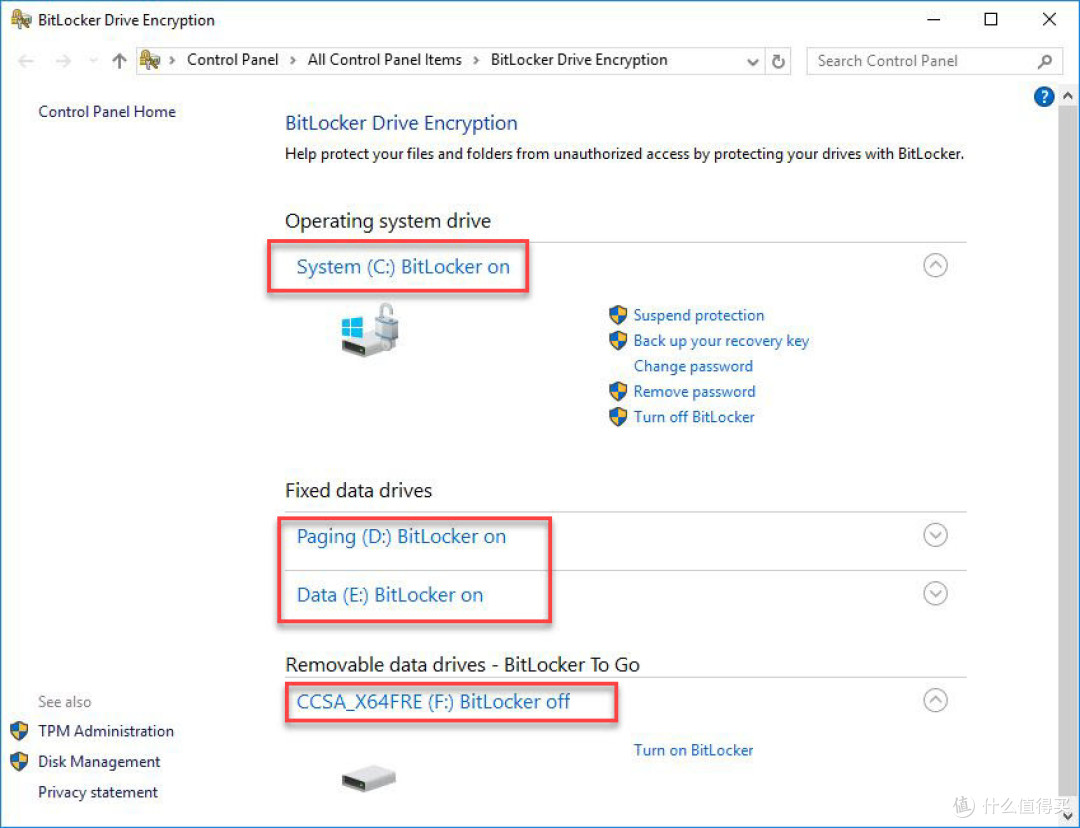Select BitLocker Drive Encryption breadcrumb
This screenshot has width=1080, height=828.
(x=579, y=60)
